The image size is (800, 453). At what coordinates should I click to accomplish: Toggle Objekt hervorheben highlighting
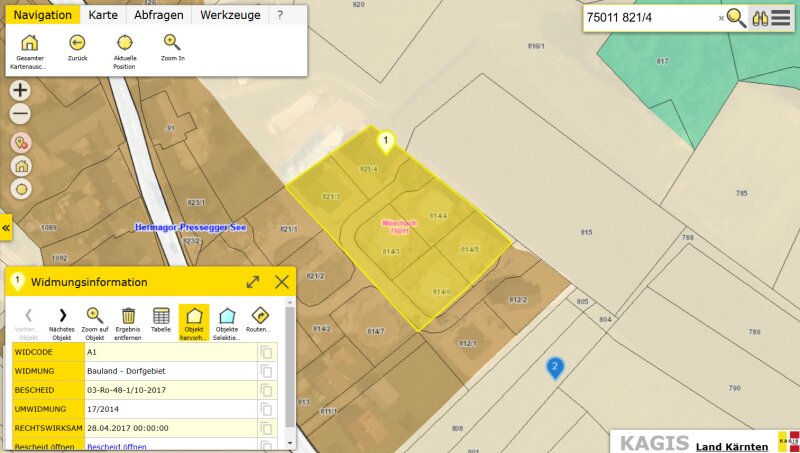click(x=194, y=316)
